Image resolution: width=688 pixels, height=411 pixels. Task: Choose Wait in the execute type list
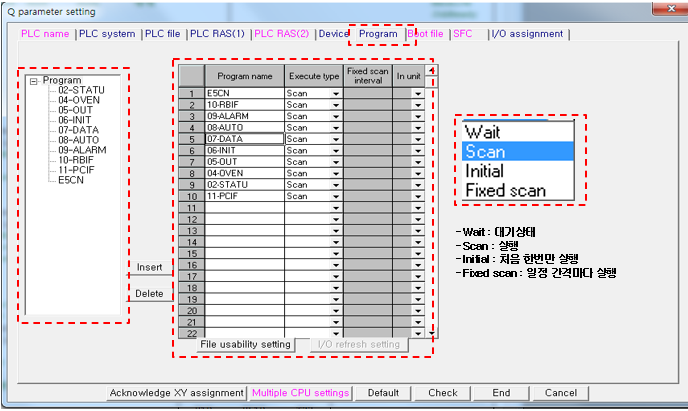click(518, 132)
